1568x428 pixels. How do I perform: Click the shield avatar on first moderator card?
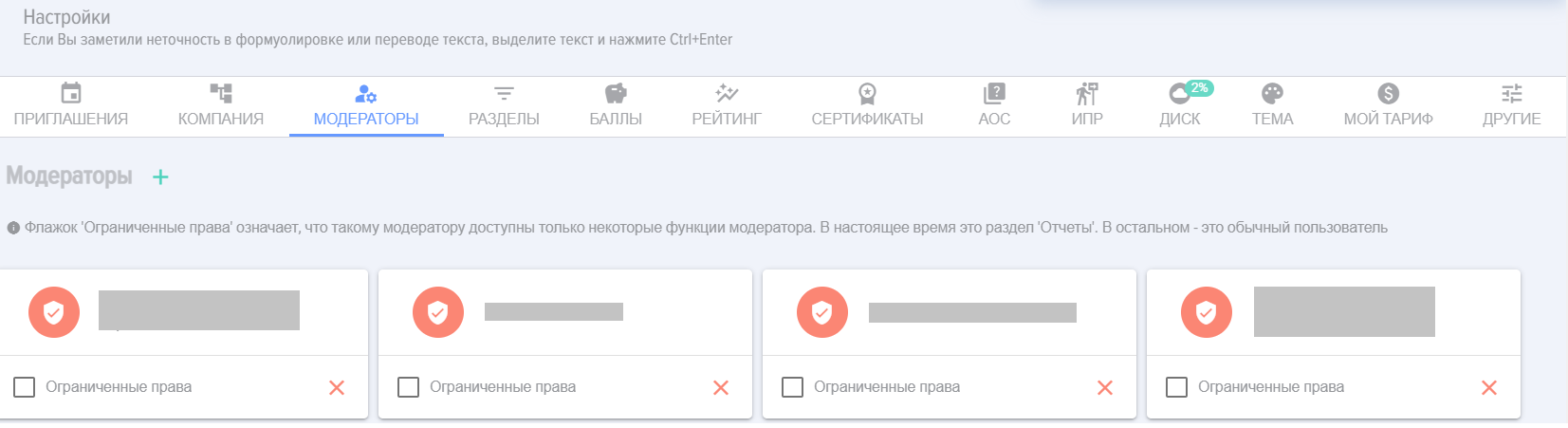coord(54,312)
